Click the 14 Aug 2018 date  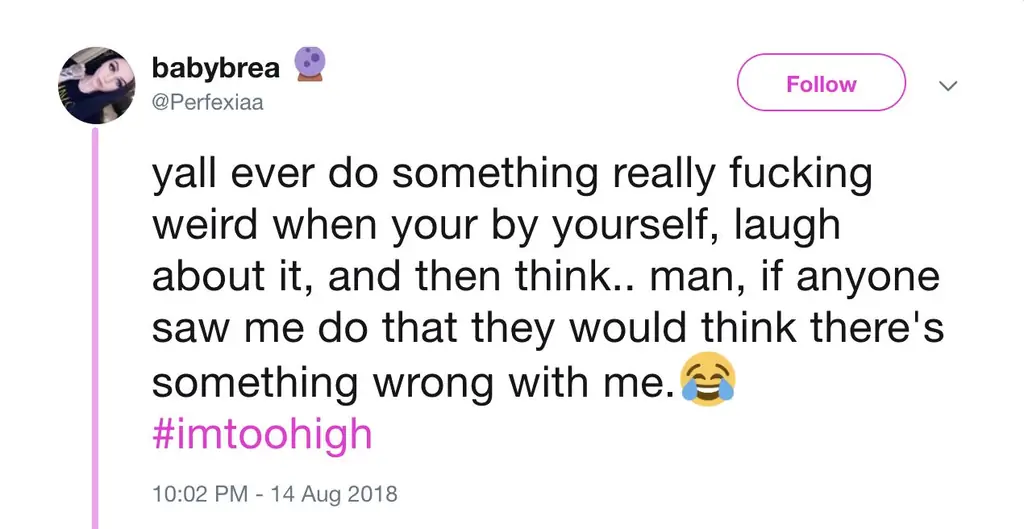click(334, 493)
